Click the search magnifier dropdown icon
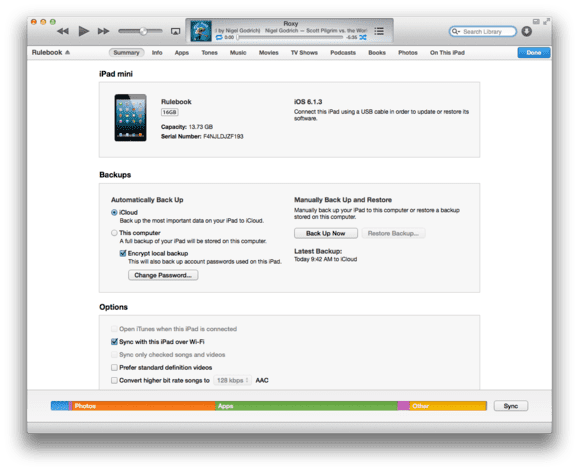 [456, 32]
